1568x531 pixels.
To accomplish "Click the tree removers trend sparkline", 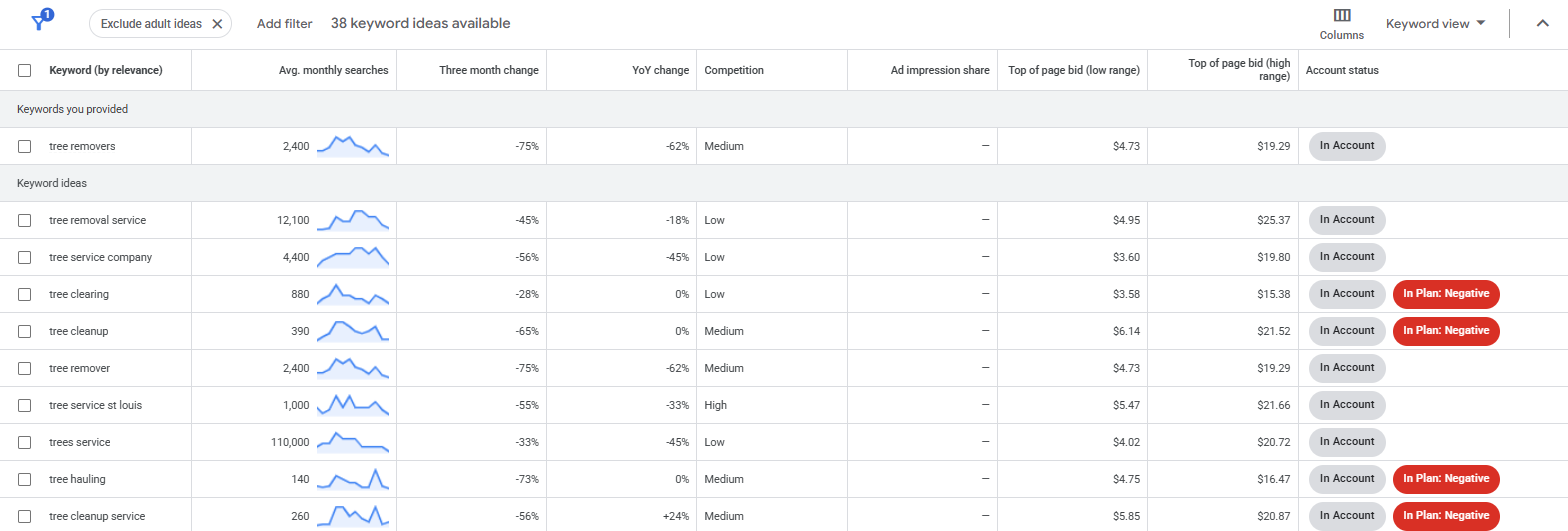I will (352, 146).
